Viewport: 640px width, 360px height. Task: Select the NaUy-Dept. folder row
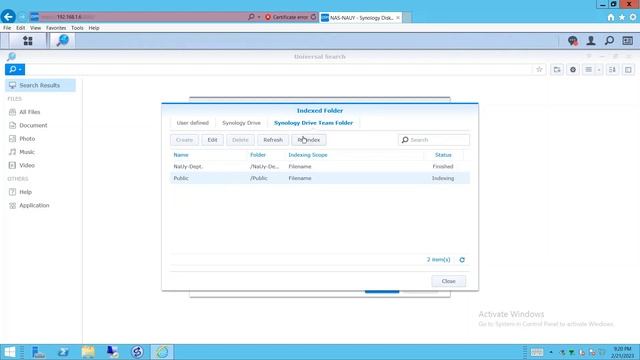tap(320, 167)
